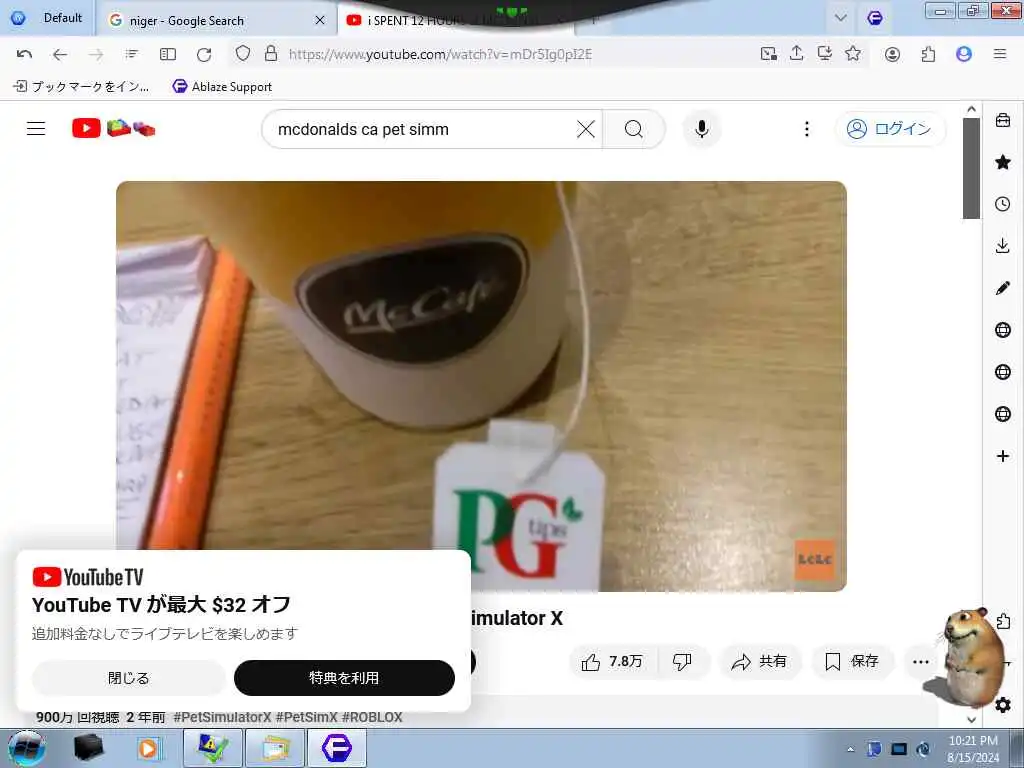Open ブックマークをイン... import bookmarks item

[82, 86]
